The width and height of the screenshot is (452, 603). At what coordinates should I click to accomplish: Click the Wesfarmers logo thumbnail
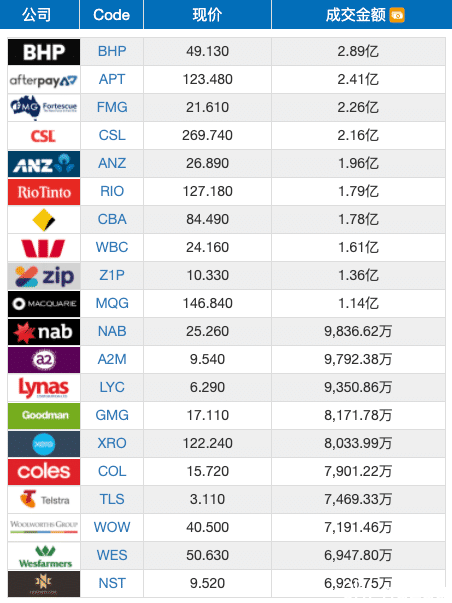tap(44, 556)
